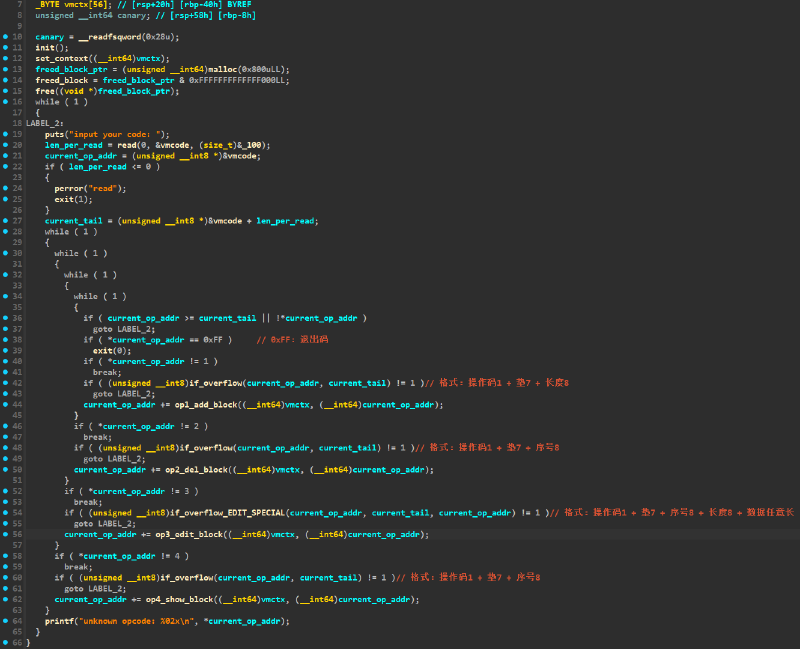The width and height of the screenshot is (800, 649).
Task: Click breakpoint dot on line 56 op3_edit_block
Action: pos(5,534)
